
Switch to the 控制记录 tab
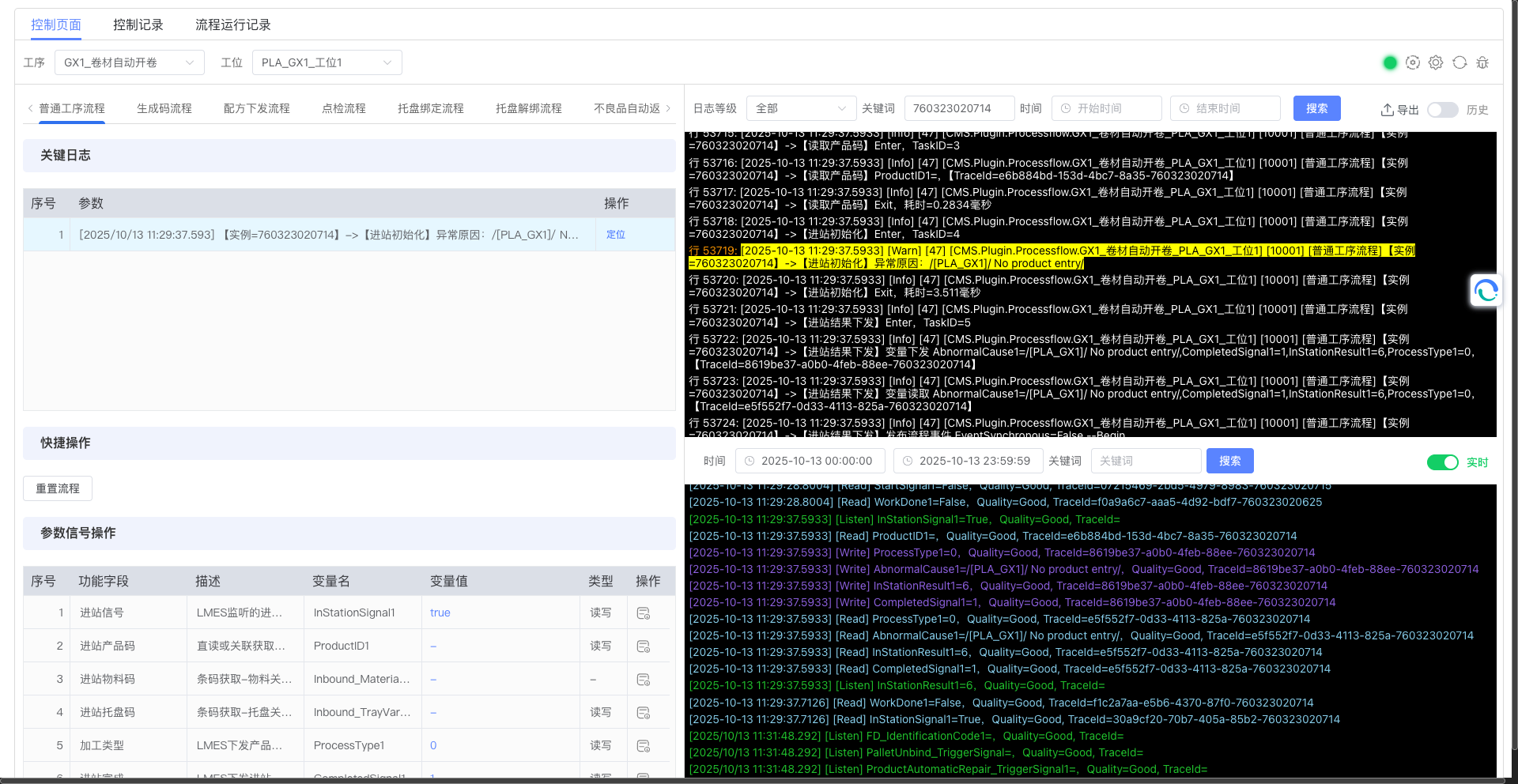point(138,24)
